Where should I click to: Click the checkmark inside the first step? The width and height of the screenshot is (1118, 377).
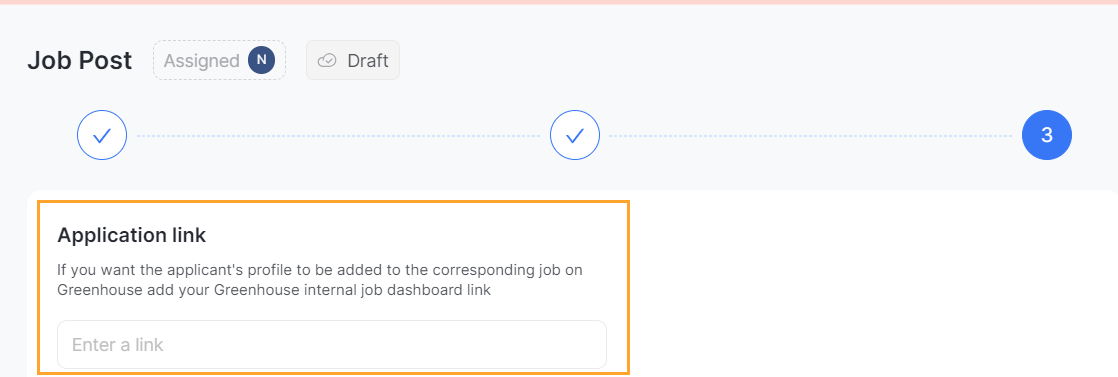point(102,135)
